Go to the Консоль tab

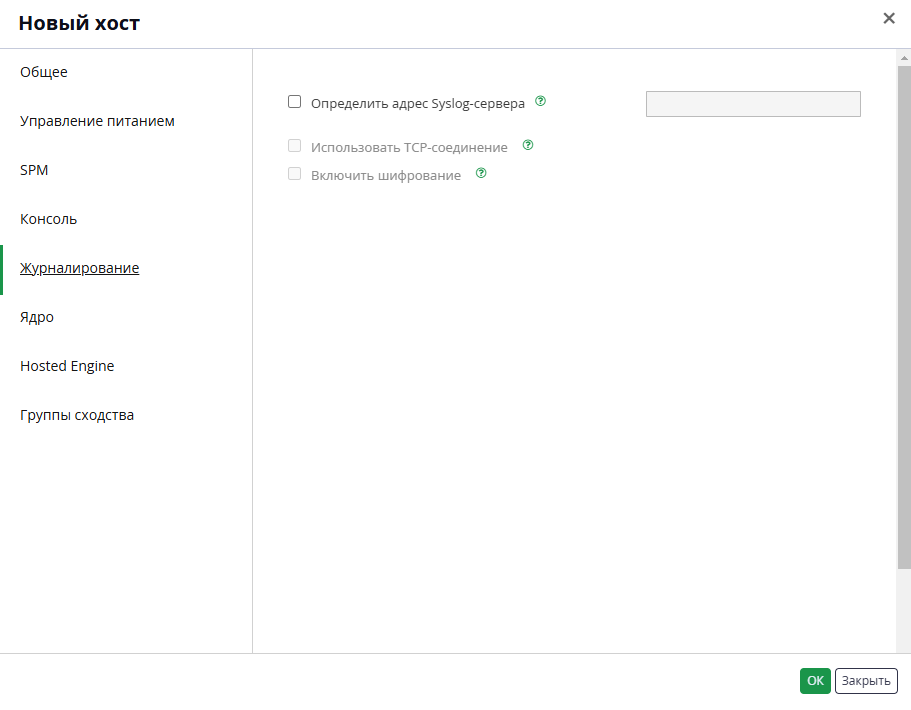[49, 219]
